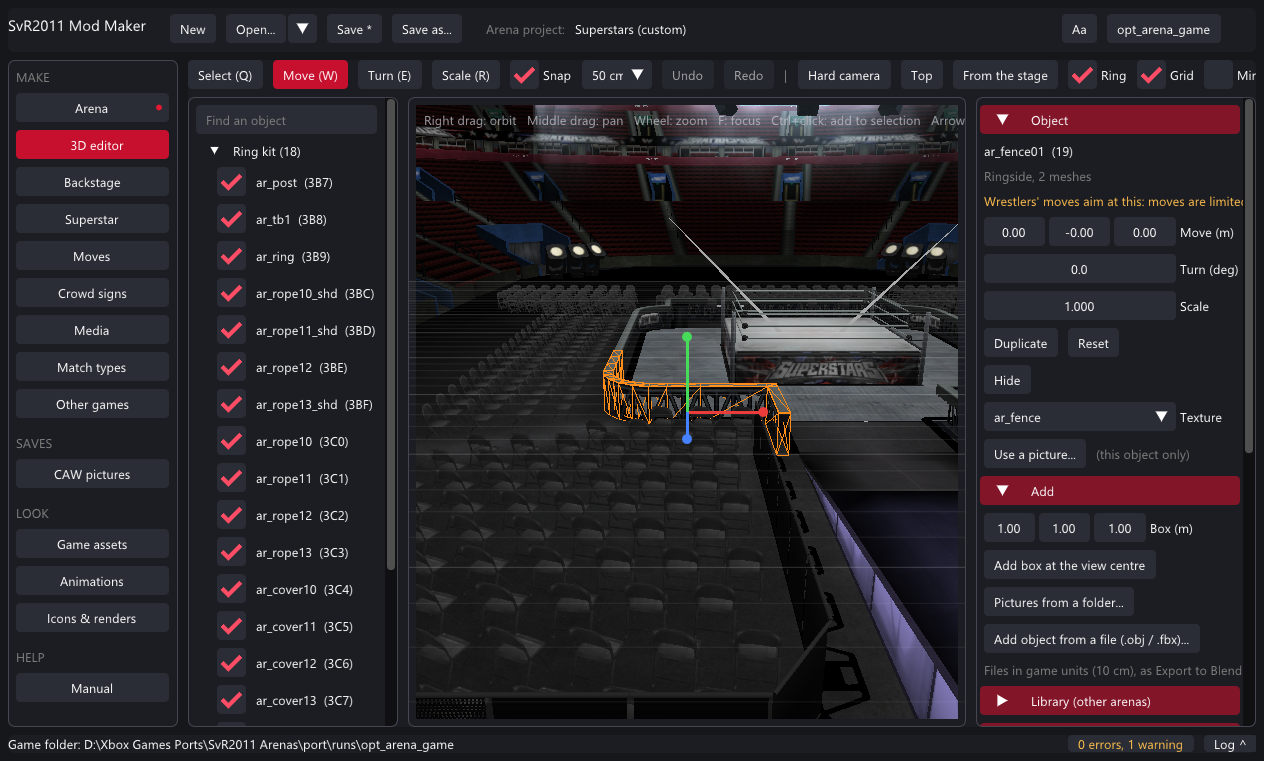Viewport: 1264px width, 761px height.
Task: Click the Scale 1.000 value field
Action: 1079,306
